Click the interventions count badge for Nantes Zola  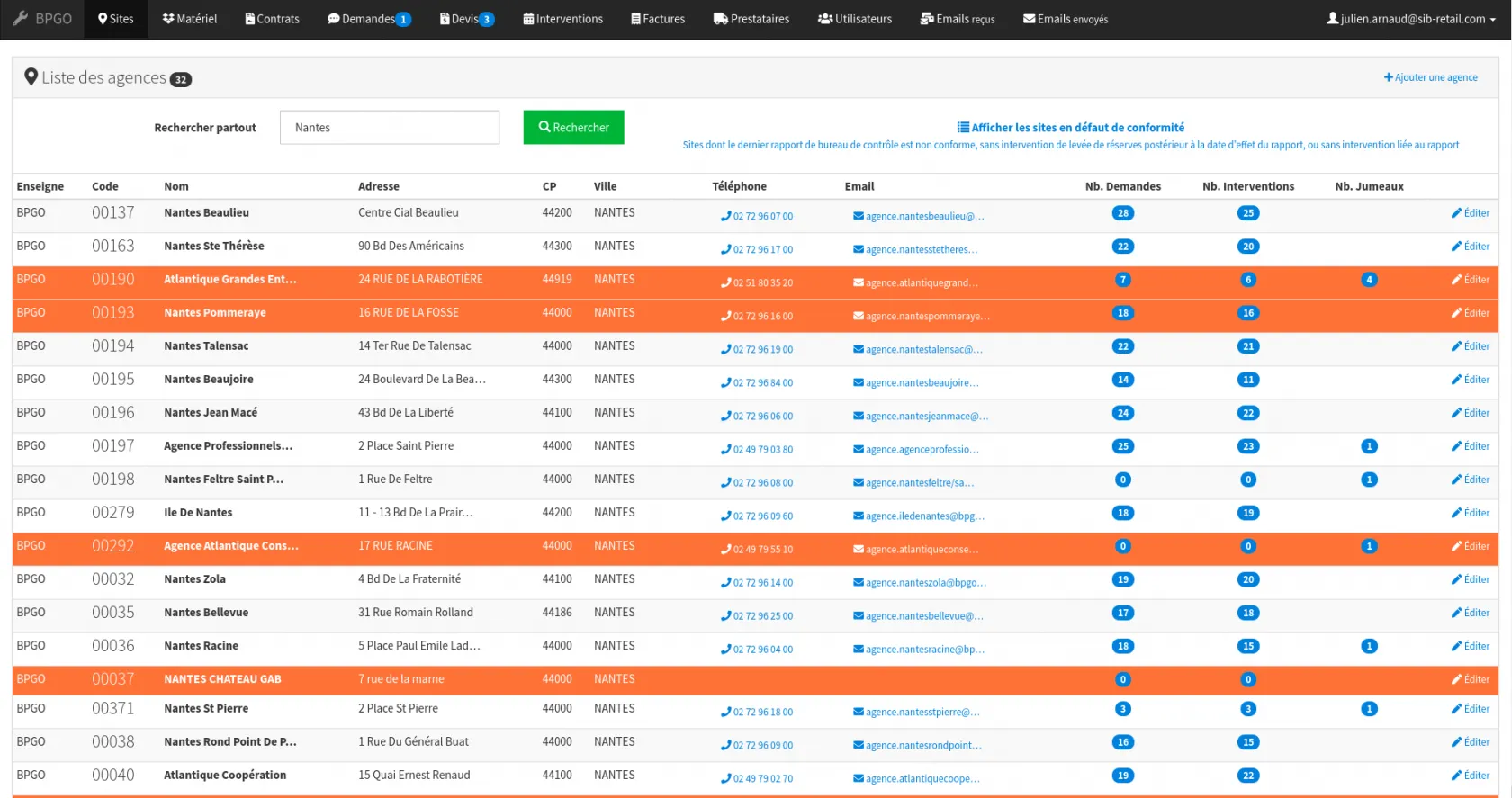click(1247, 579)
